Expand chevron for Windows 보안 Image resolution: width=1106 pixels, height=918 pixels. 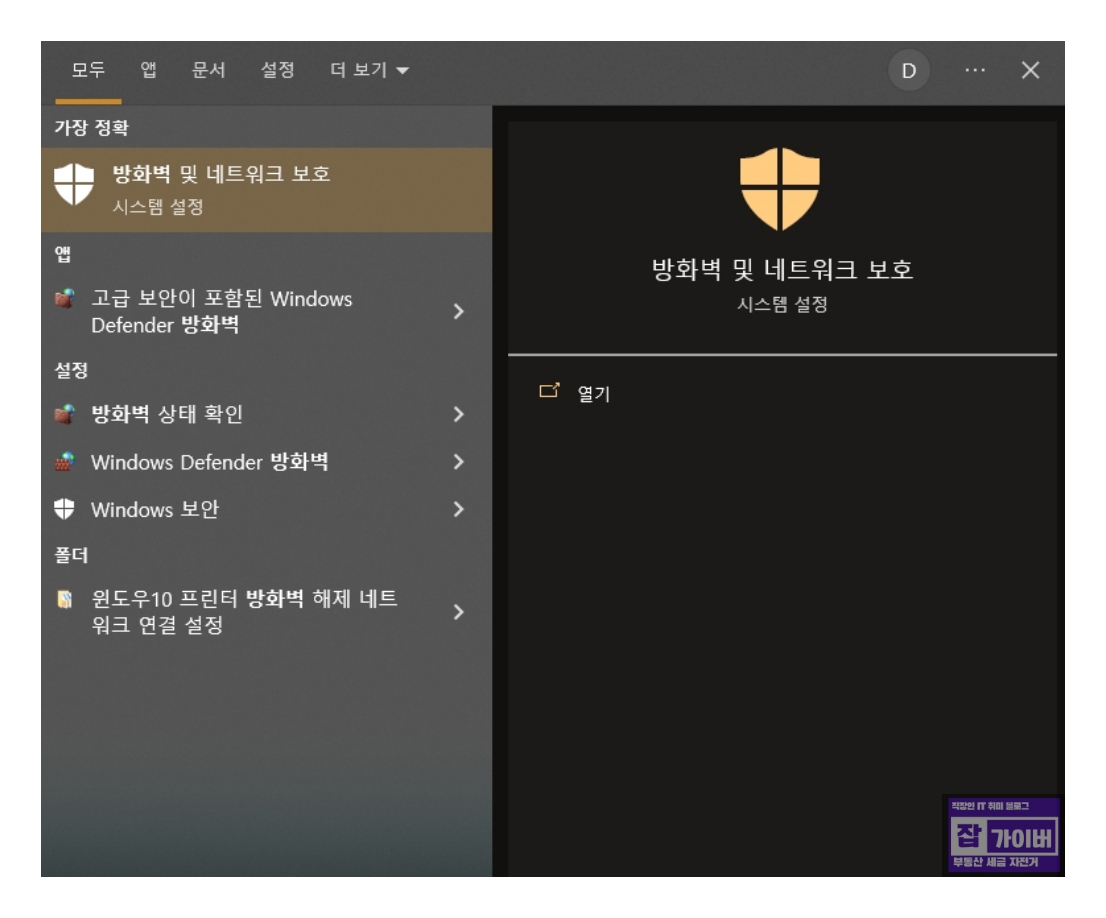pos(458,509)
